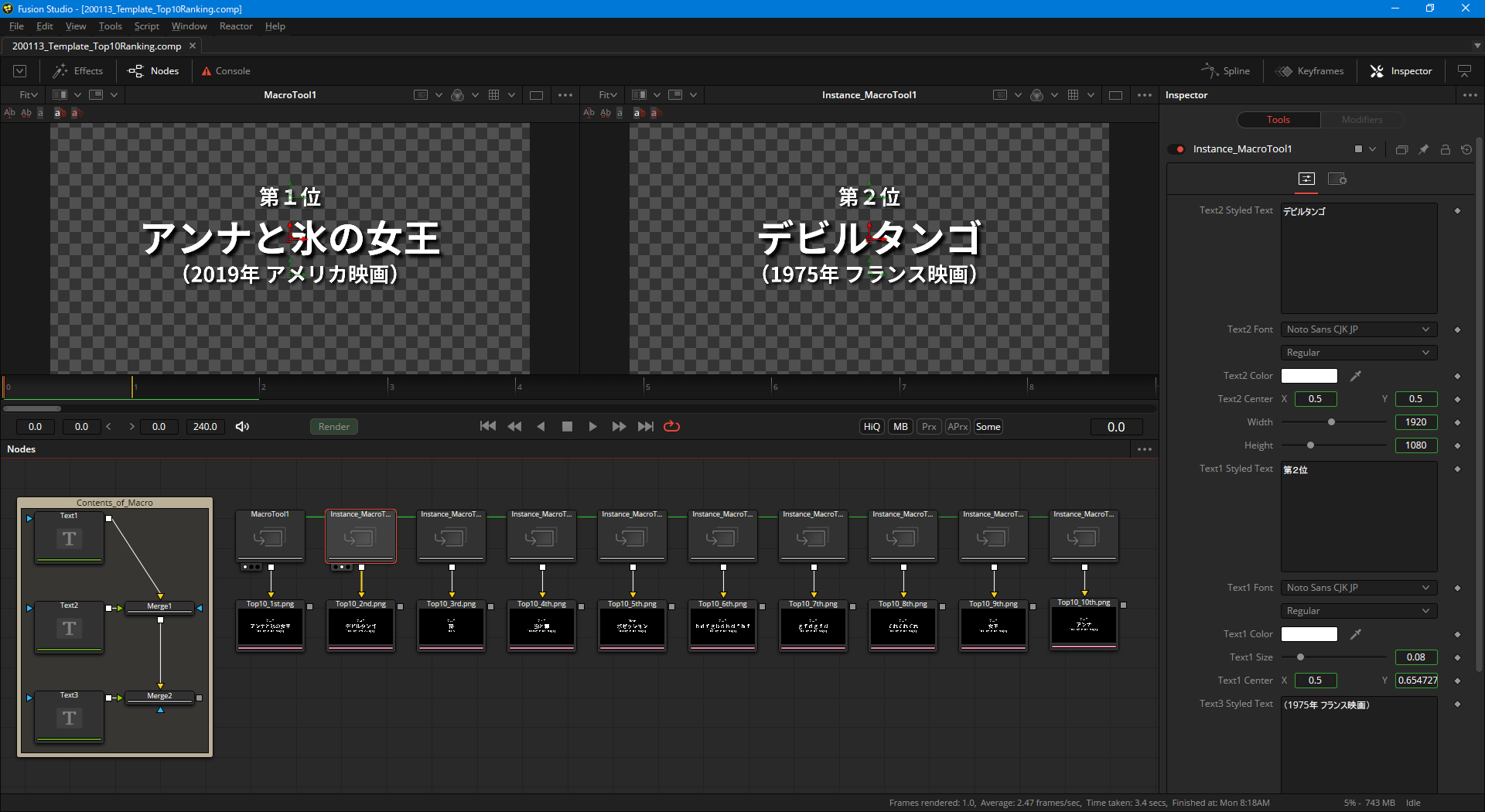Image resolution: width=1485 pixels, height=812 pixels.
Task: Click the Text1 Color white swatch
Action: click(x=1309, y=634)
